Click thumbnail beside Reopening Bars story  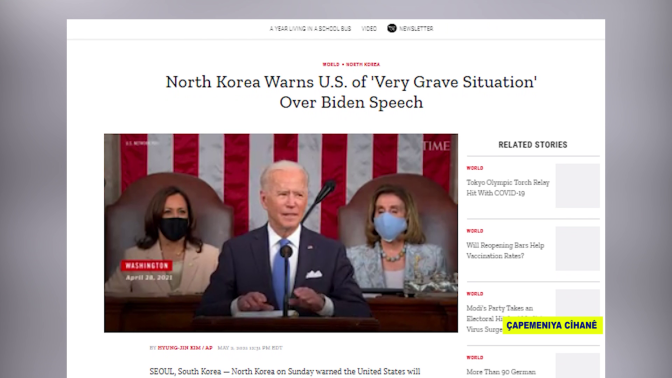pyautogui.click(x=578, y=249)
